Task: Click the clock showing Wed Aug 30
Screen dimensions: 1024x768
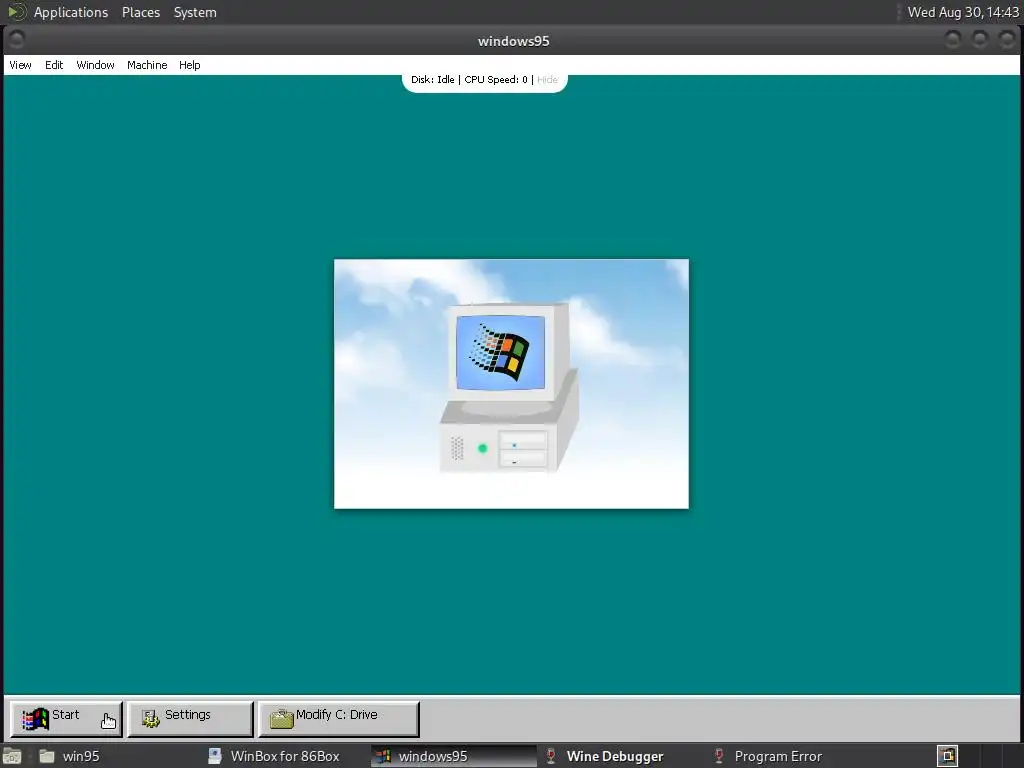Action: click(x=963, y=12)
